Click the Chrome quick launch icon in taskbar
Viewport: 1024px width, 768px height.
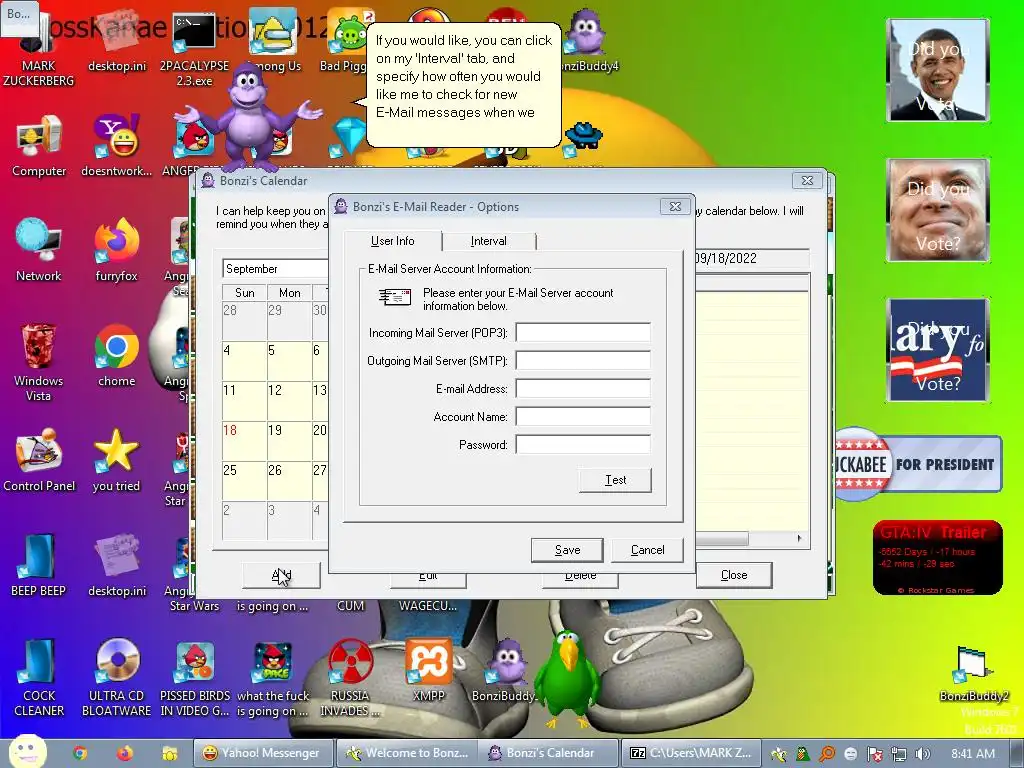click(x=80, y=753)
